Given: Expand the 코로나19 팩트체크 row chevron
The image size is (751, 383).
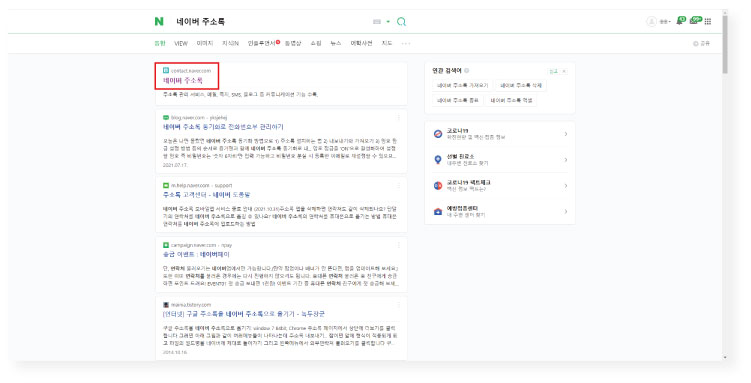Looking at the screenshot, I should coord(566,186).
